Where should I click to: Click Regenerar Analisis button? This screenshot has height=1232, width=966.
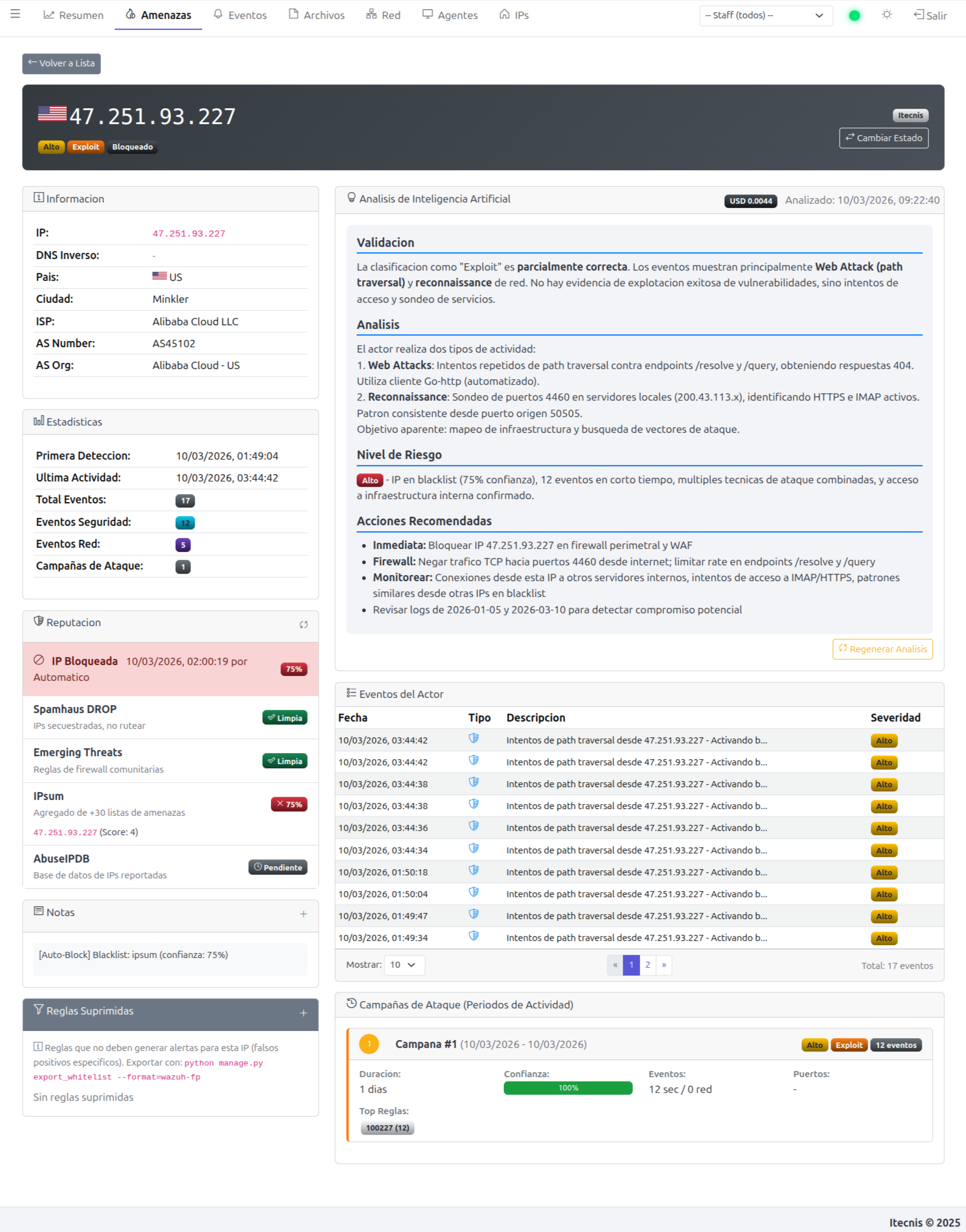882,649
